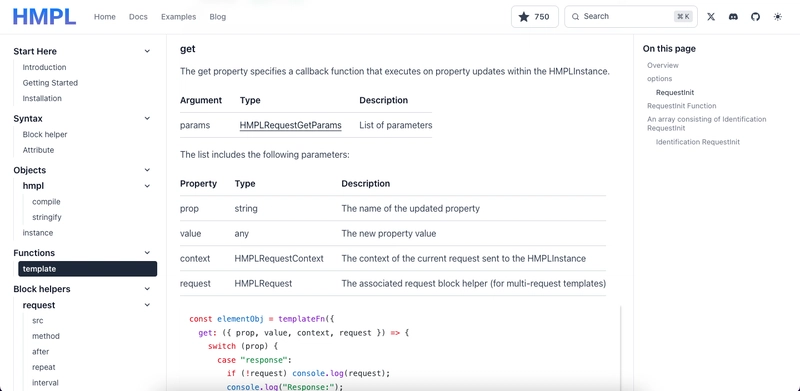Click the 'HMPLRequestContext' type cell

point(279,258)
